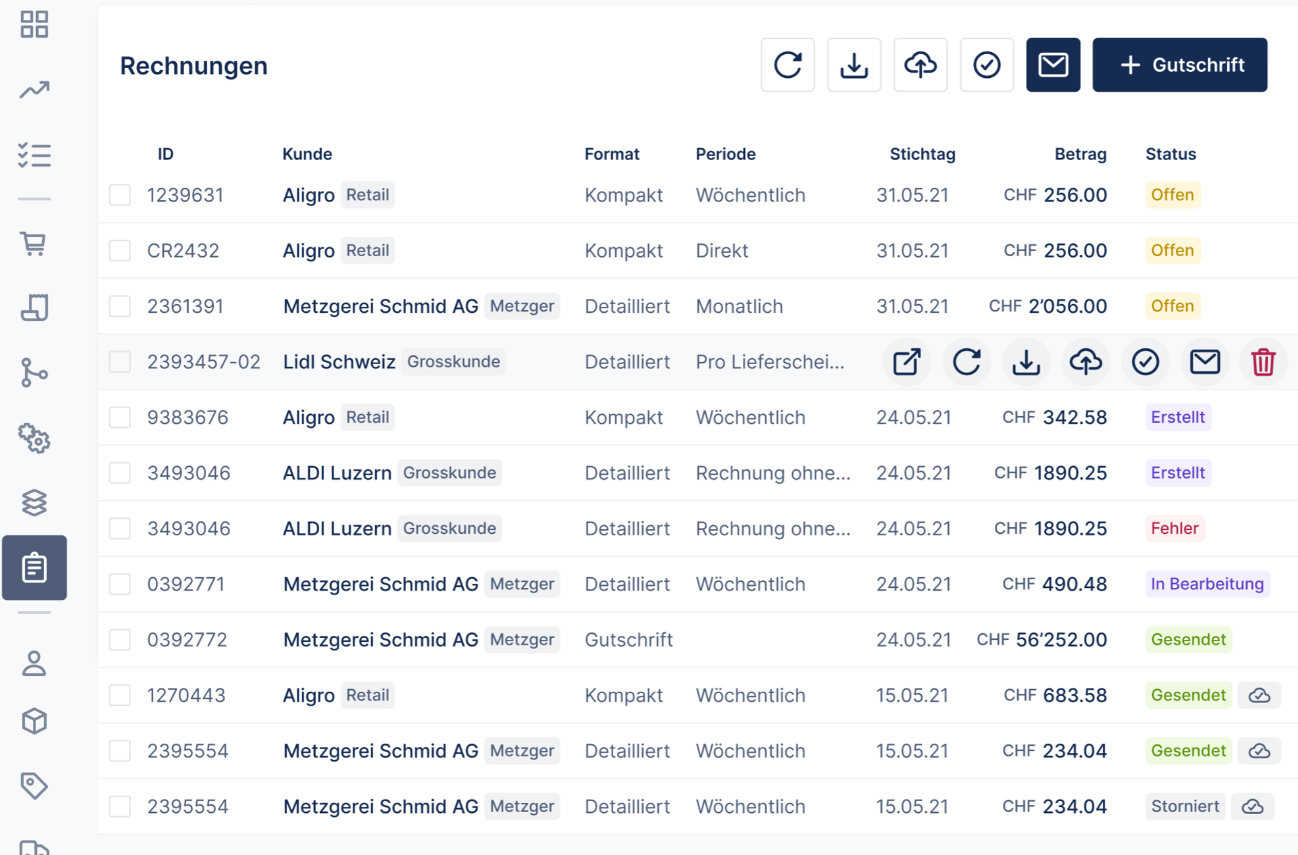The width and height of the screenshot is (1298, 855).
Task: Open the active invoices clipboard sidebar item
Action: (x=34, y=568)
